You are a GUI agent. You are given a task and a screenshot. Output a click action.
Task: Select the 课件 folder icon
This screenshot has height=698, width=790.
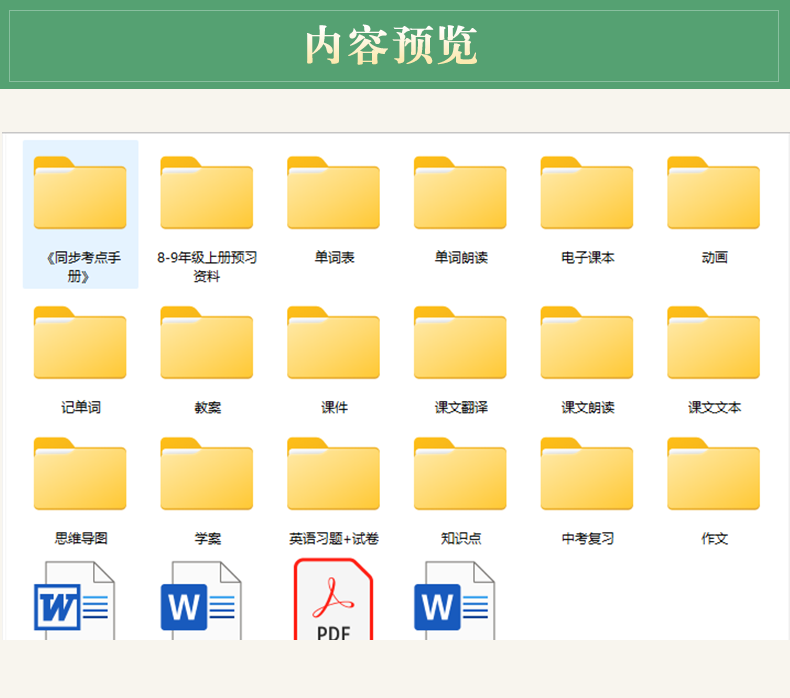coord(334,343)
